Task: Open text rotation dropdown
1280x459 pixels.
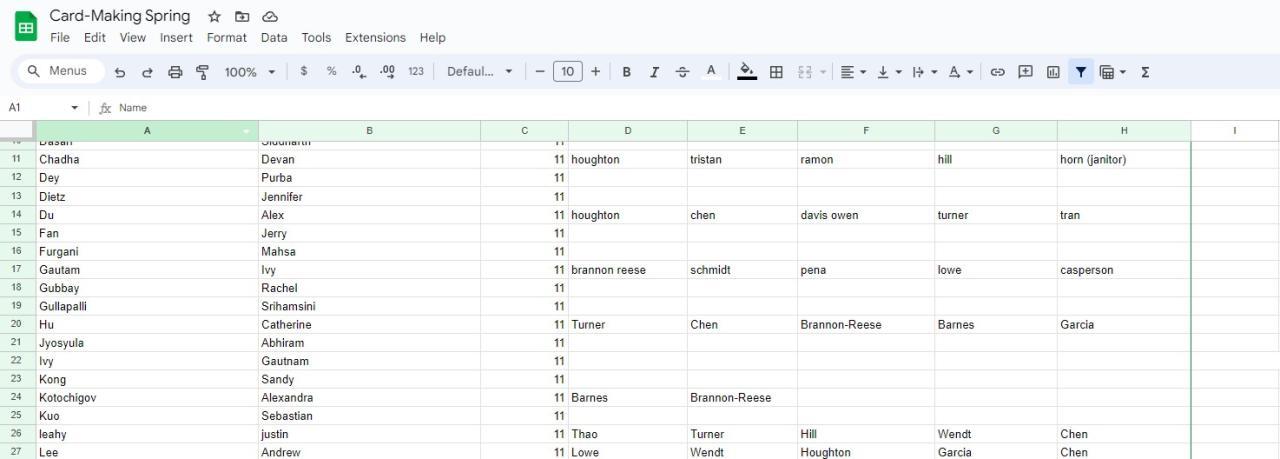Action: 960,72
